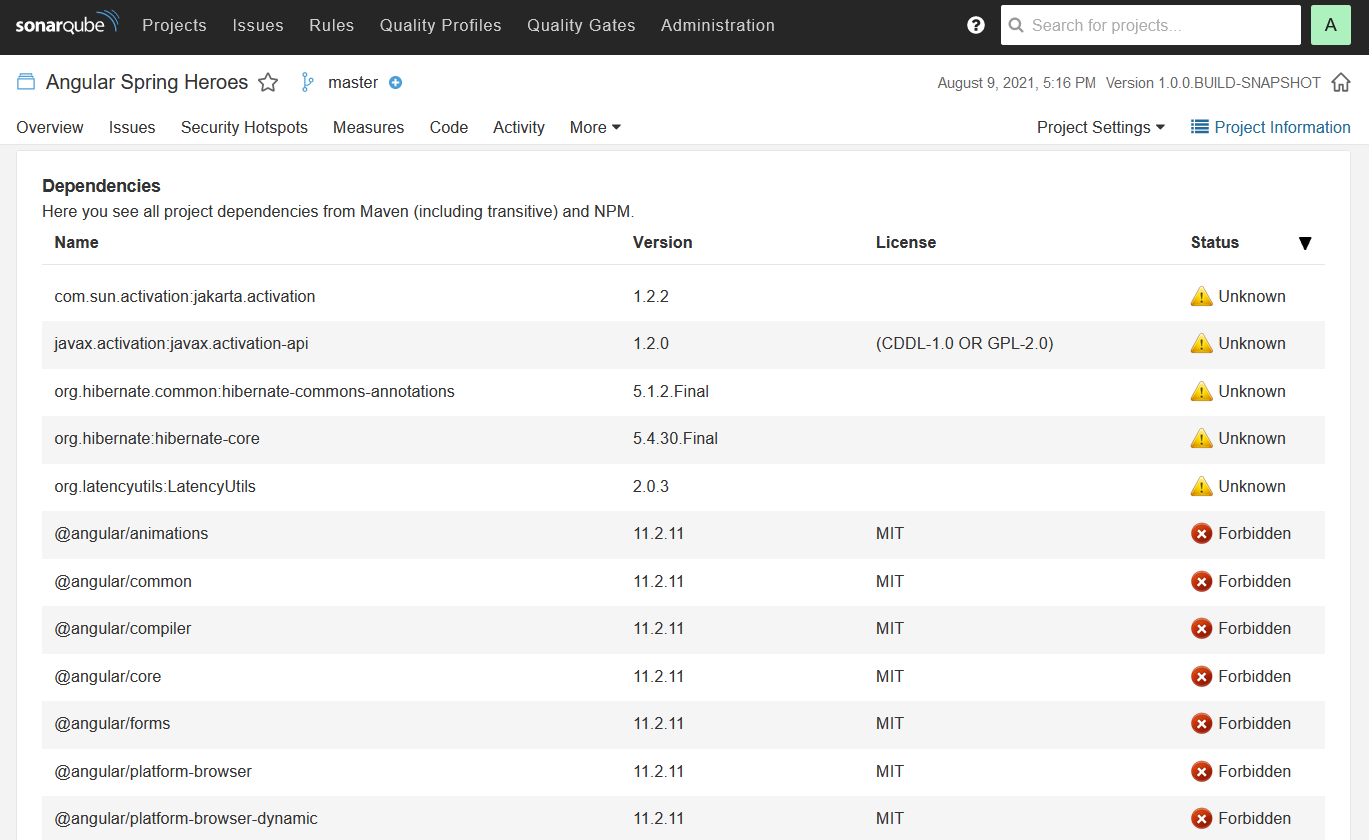Click the Status column header
The width and height of the screenshot is (1369, 840).
pos(1215,242)
